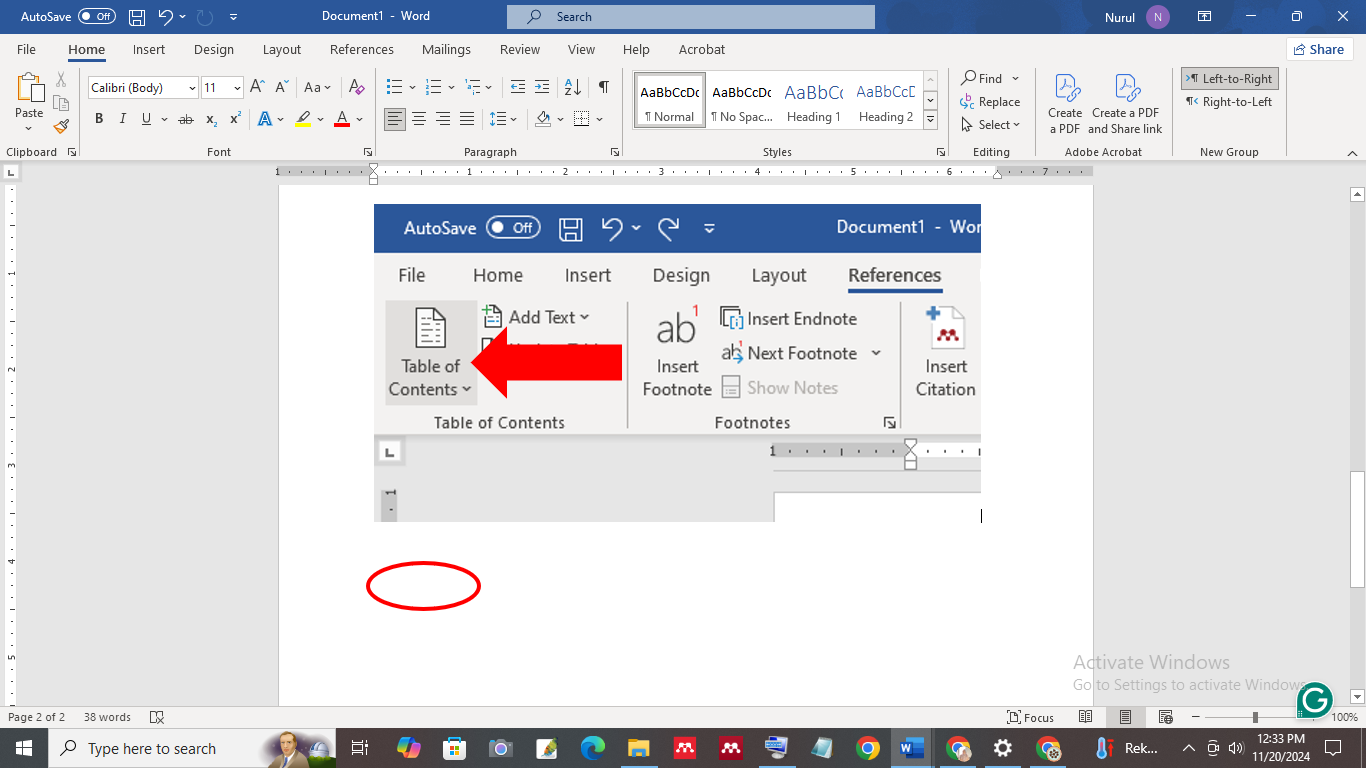Click the vertical scrollbar thumb
1366x768 pixels.
pos(1357,529)
